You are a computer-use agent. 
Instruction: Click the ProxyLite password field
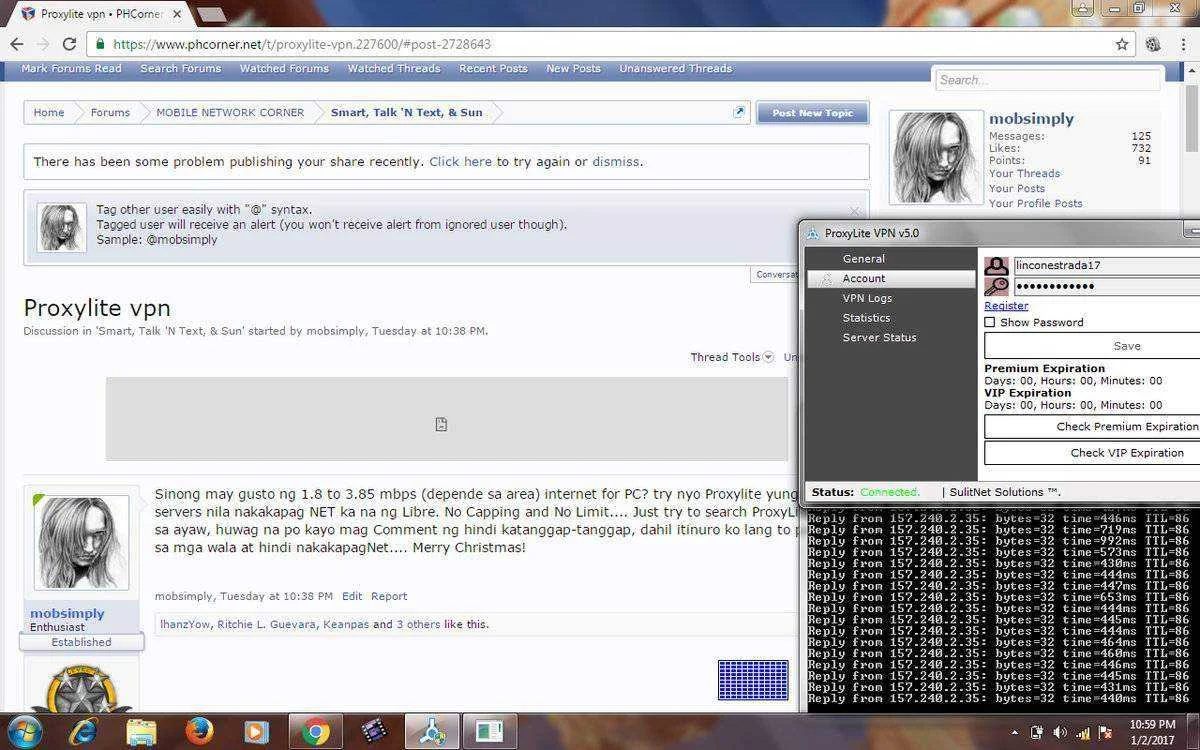pos(1106,287)
